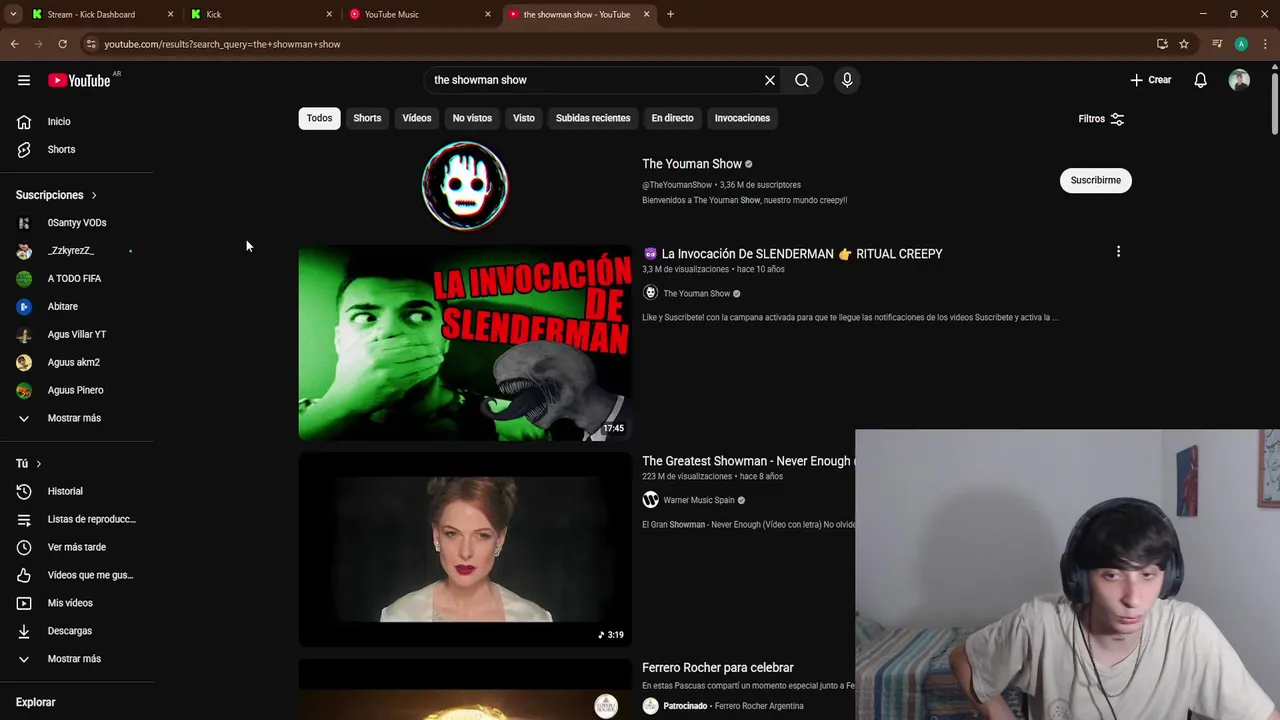The height and width of the screenshot is (720, 1280).
Task: Open notifications bell
Action: 1201,80
